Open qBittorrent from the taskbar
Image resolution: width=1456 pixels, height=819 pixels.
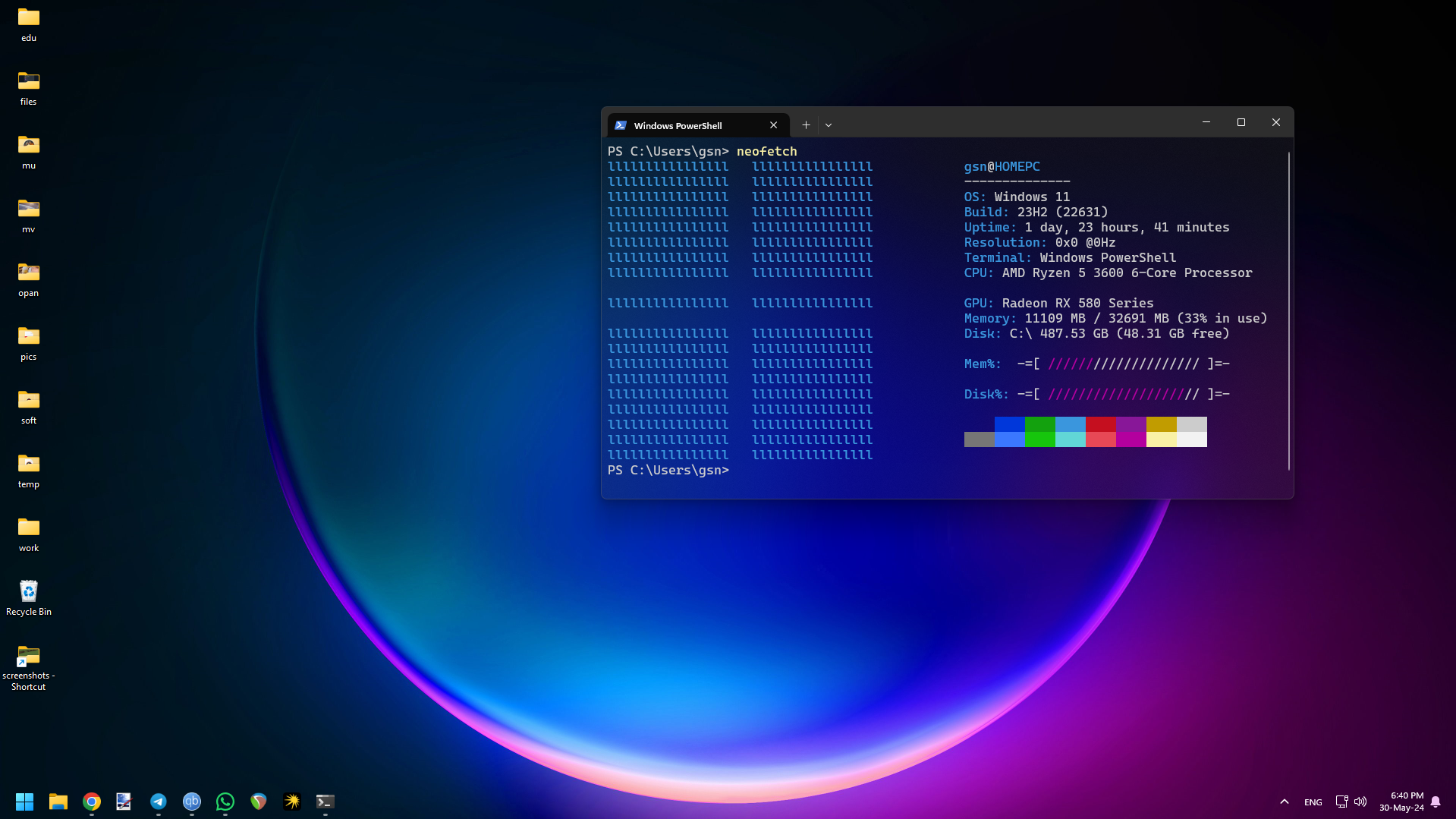tap(192, 802)
